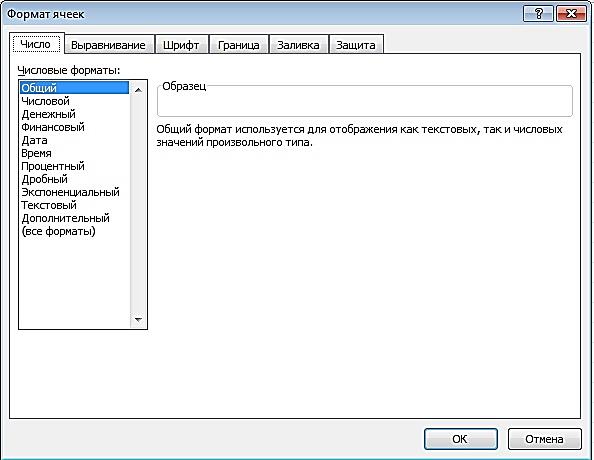Pick the Процентный format
This screenshot has width=594, height=460.
pyautogui.click(x=74, y=166)
